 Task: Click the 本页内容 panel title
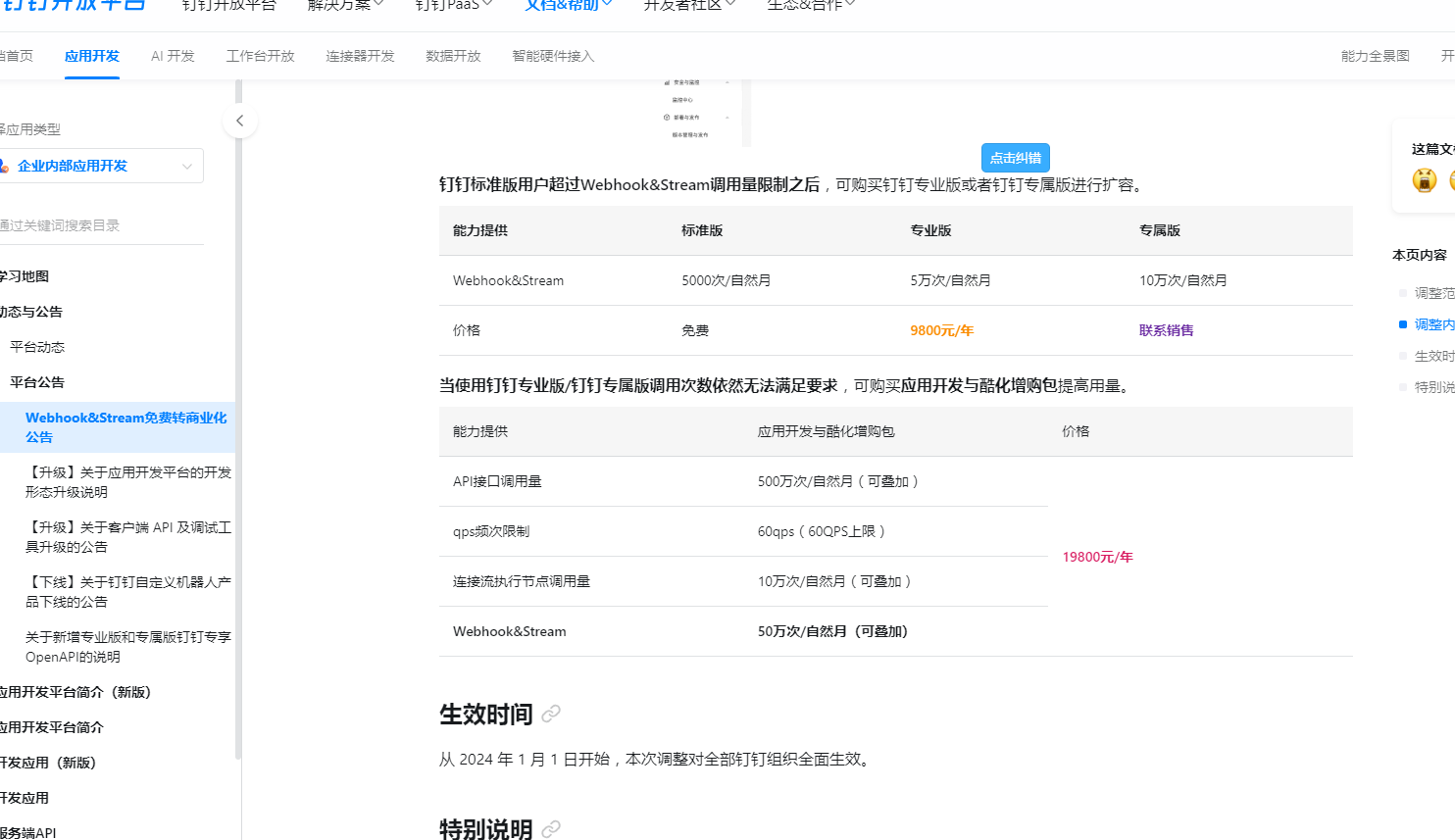click(x=1420, y=255)
